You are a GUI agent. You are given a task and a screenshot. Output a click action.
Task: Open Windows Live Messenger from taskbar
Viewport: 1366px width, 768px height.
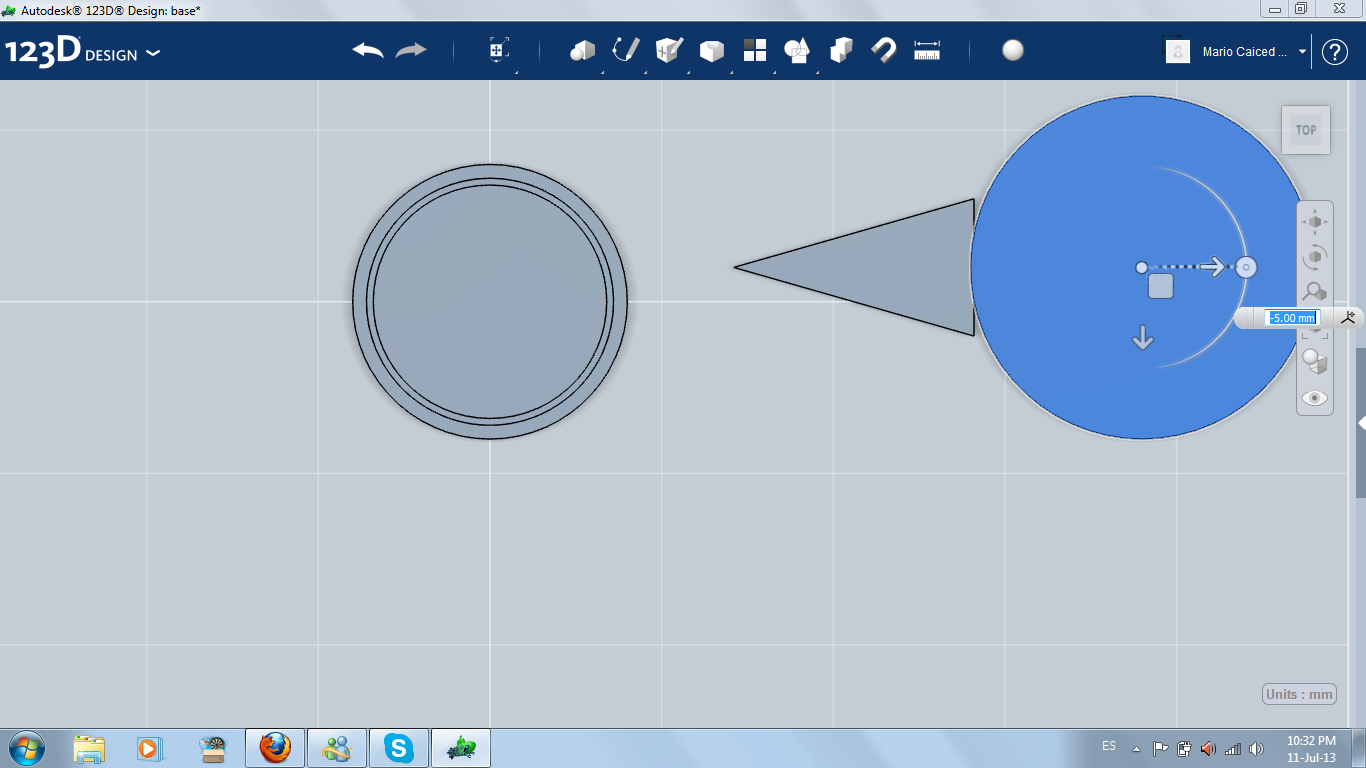(x=337, y=748)
